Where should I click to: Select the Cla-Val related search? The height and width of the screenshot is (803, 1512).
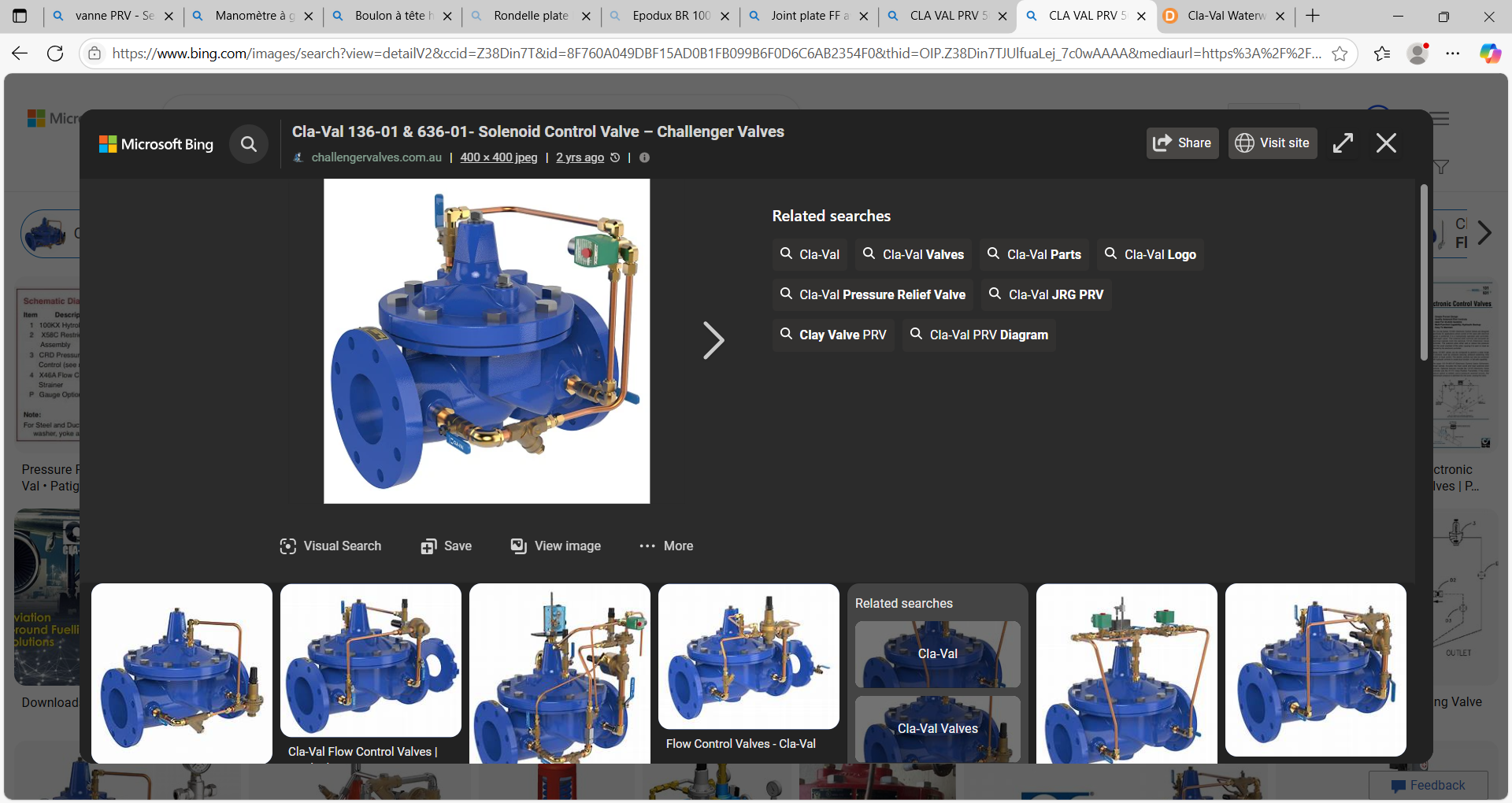point(810,254)
